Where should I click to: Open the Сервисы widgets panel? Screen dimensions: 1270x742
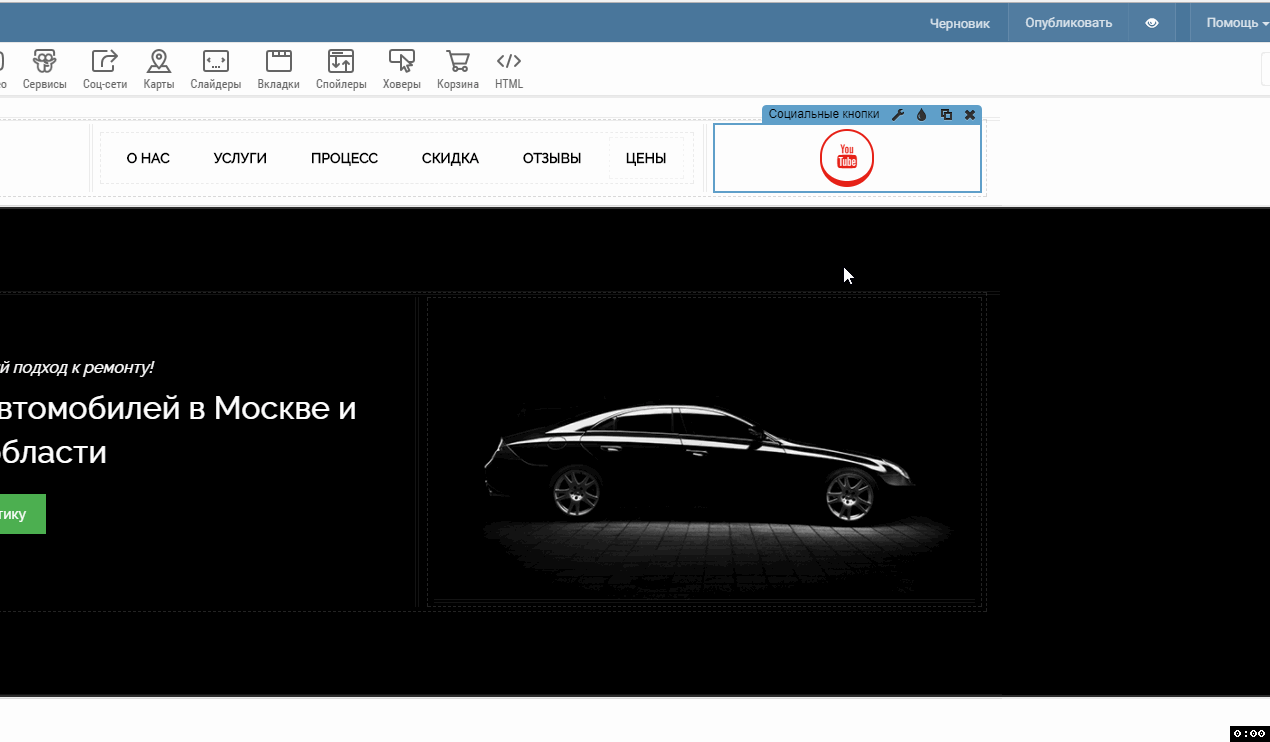click(x=44, y=70)
